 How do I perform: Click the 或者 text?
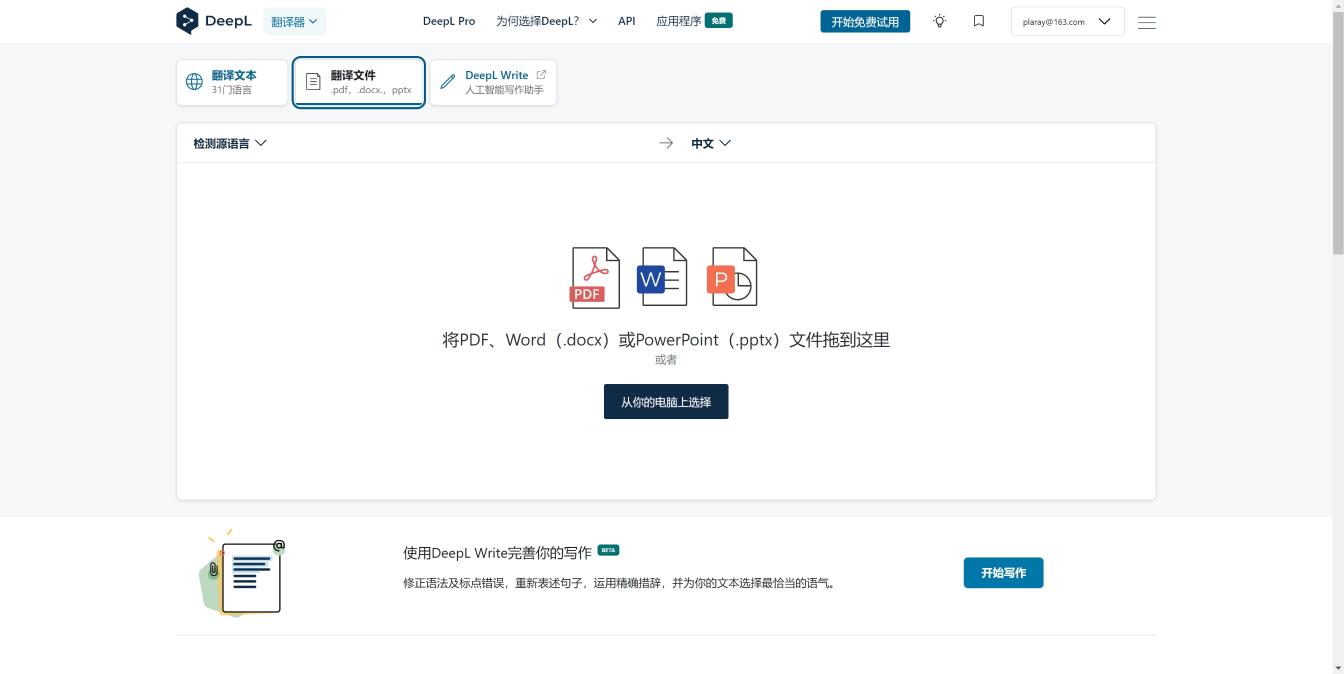coord(666,360)
